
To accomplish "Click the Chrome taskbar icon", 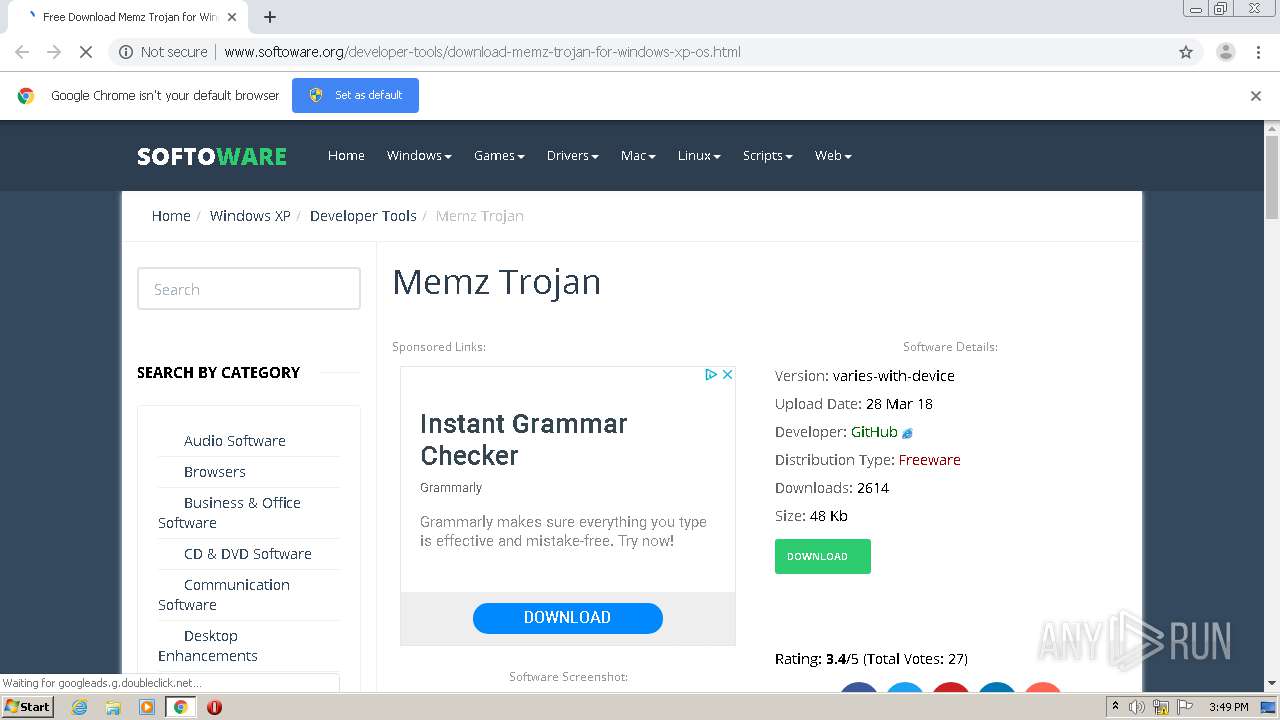I will (x=181, y=707).
